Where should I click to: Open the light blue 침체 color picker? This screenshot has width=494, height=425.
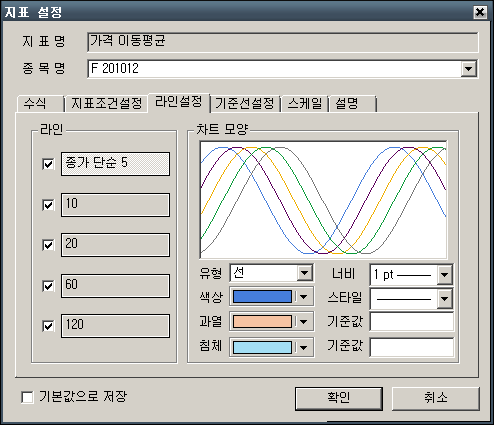click(x=262, y=347)
